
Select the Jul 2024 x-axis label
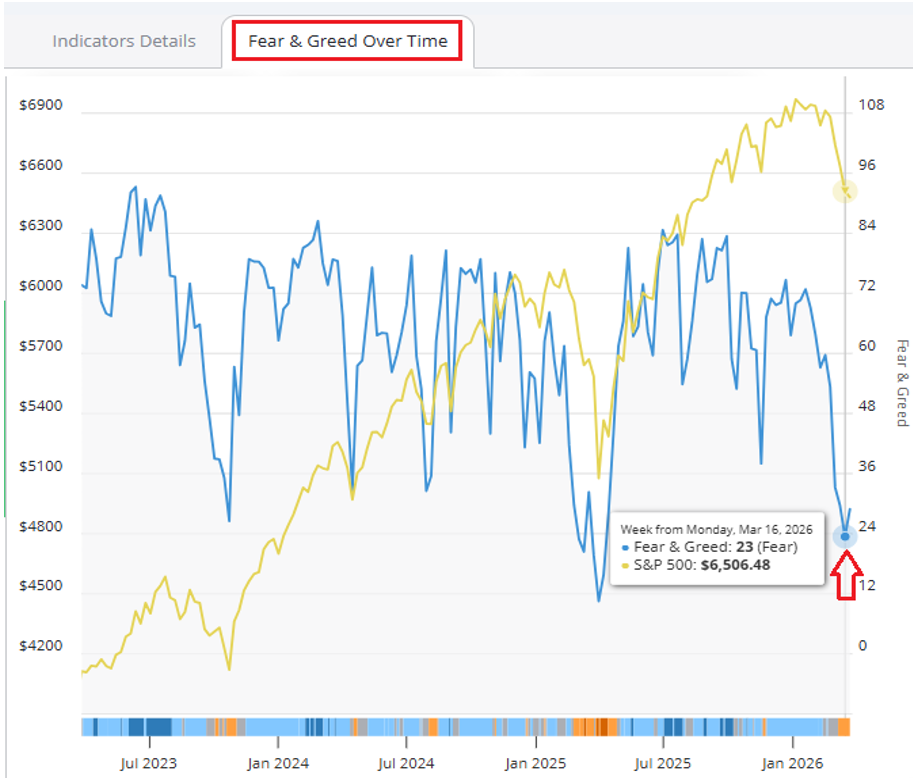(406, 763)
